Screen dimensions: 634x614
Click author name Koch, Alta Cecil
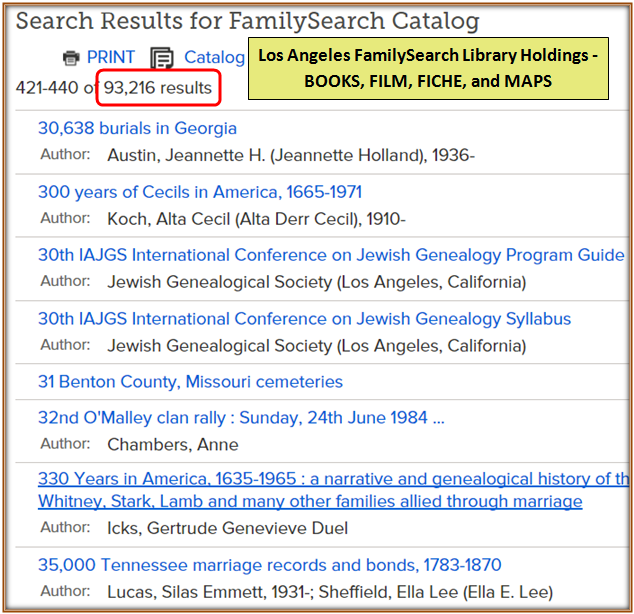coord(256,219)
